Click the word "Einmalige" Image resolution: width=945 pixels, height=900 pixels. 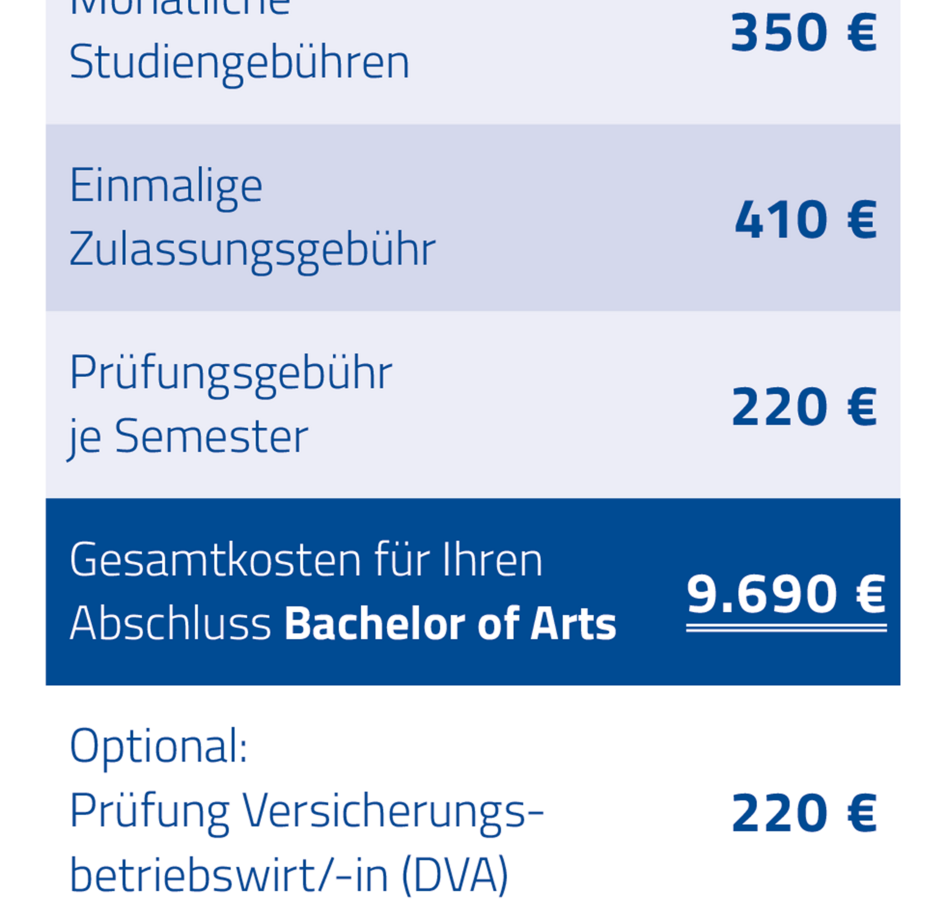point(166,187)
